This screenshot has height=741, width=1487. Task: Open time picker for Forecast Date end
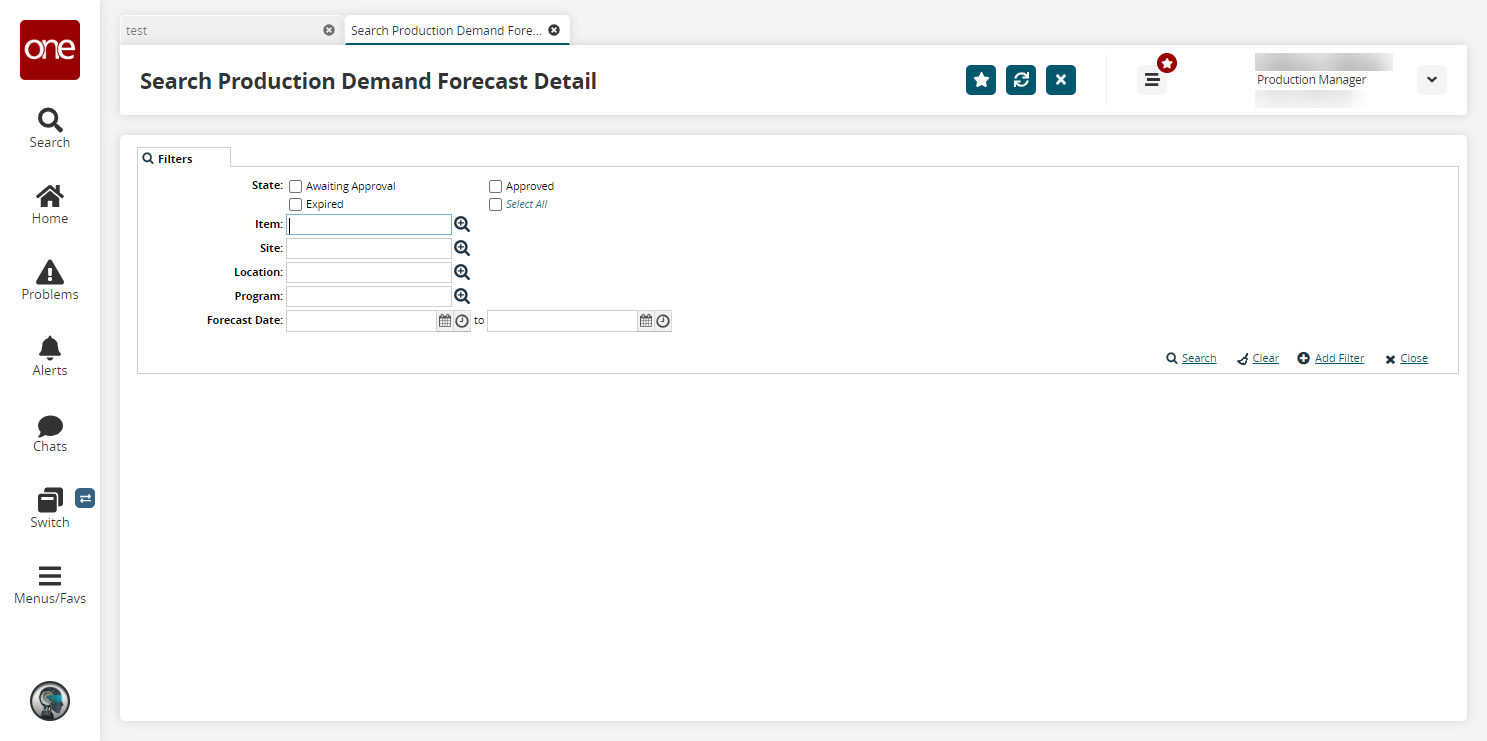point(663,321)
